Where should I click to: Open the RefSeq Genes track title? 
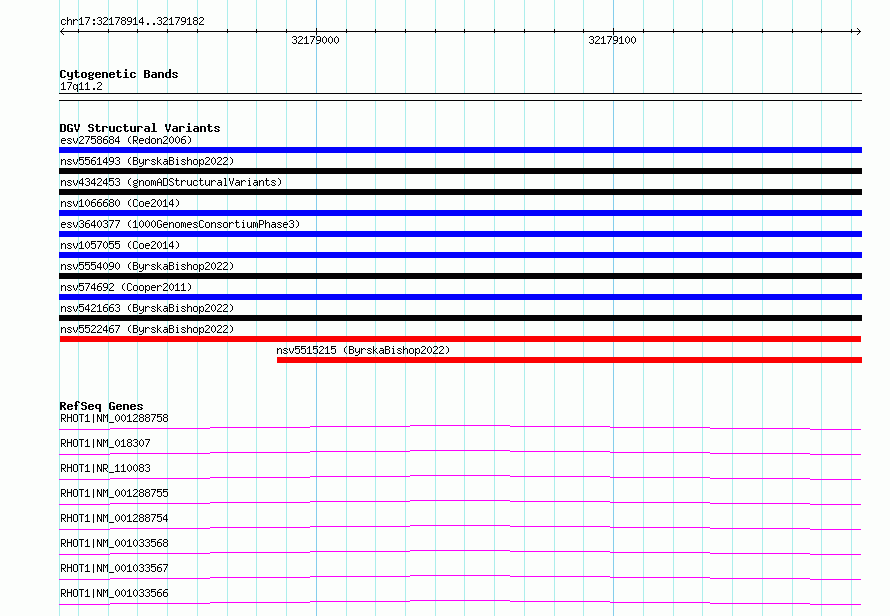click(101, 406)
